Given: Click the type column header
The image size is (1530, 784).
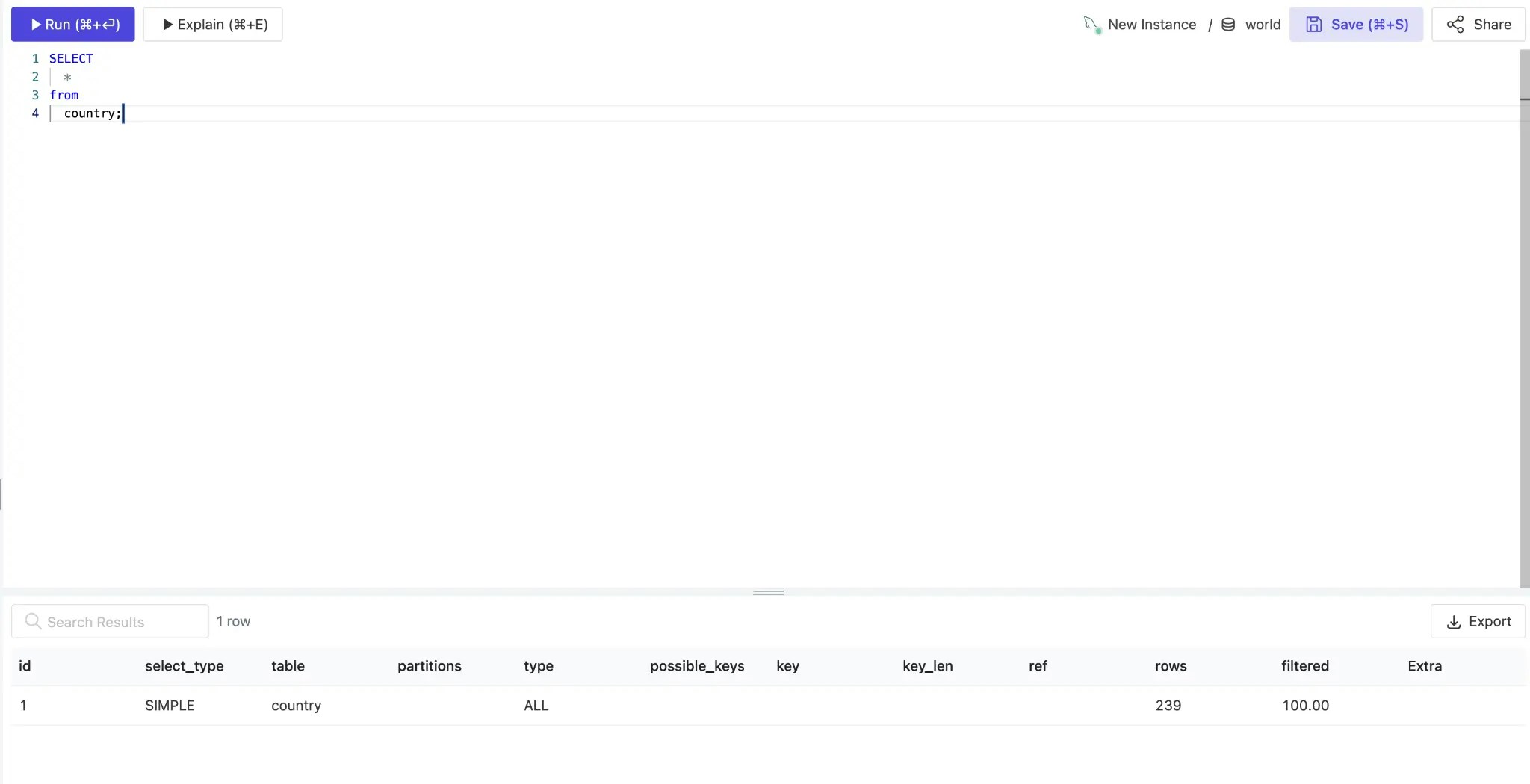Looking at the screenshot, I should click(539, 666).
